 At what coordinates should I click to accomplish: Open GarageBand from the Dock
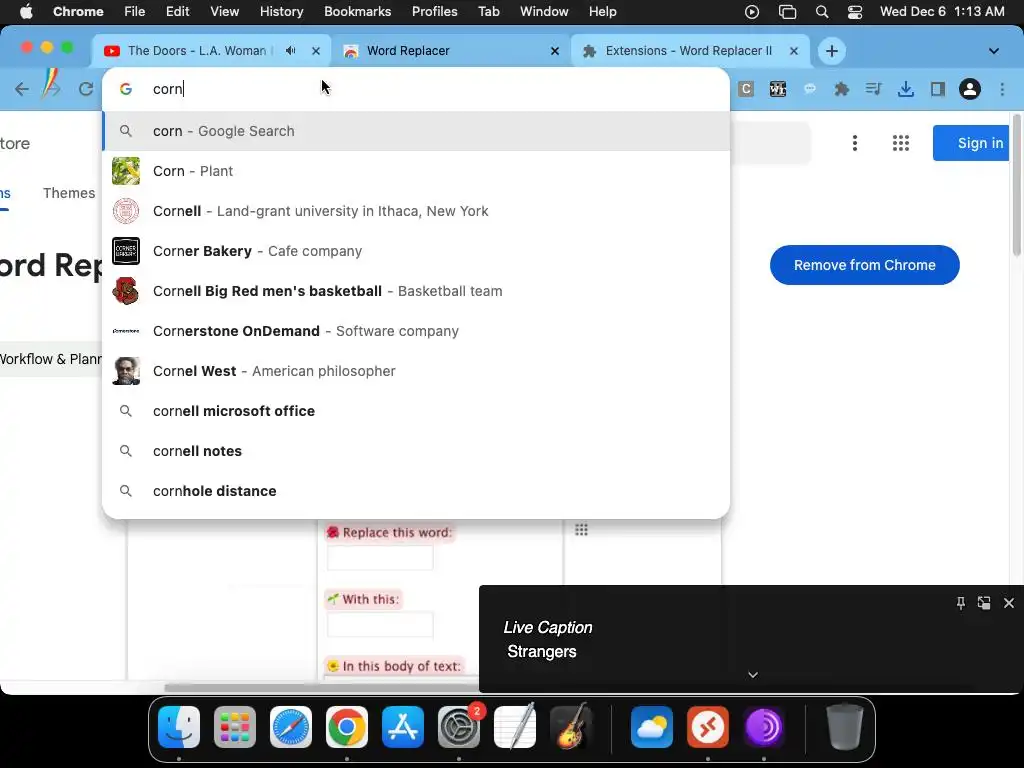pos(571,727)
